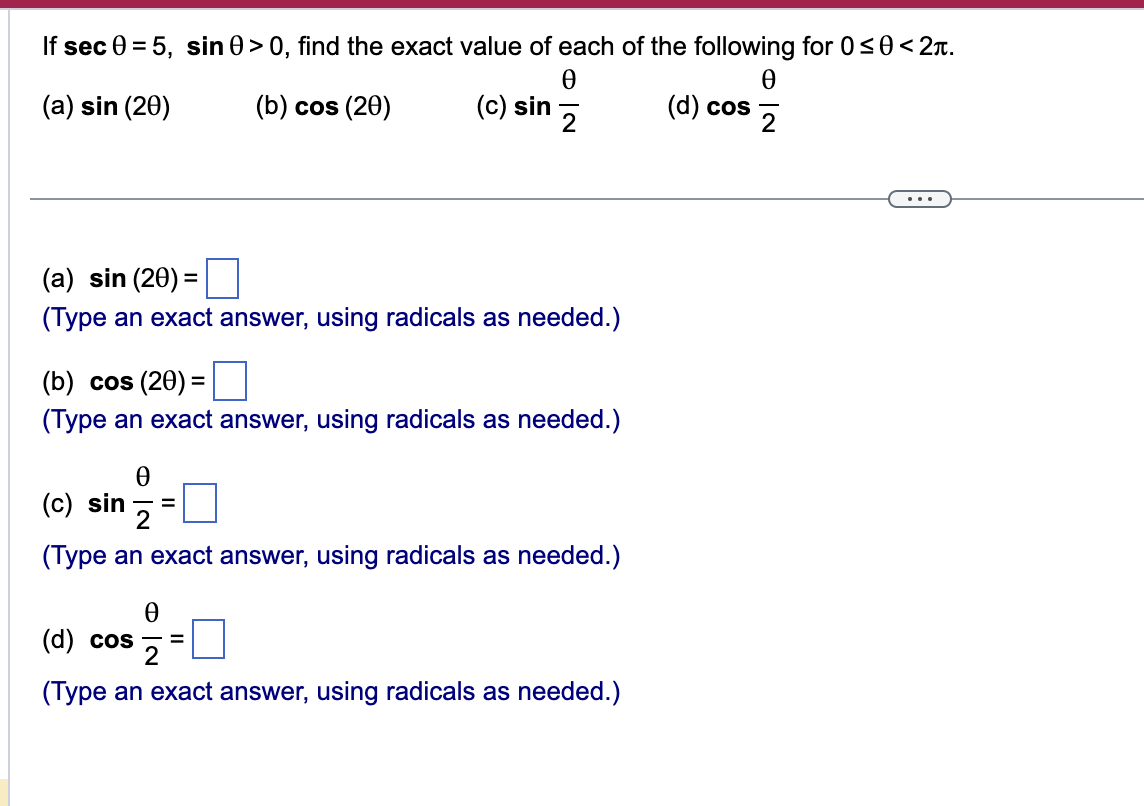This screenshot has width=1144, height=806.
Task: Click the exact answer instruction under part (a)
Action: coord(330,317)
